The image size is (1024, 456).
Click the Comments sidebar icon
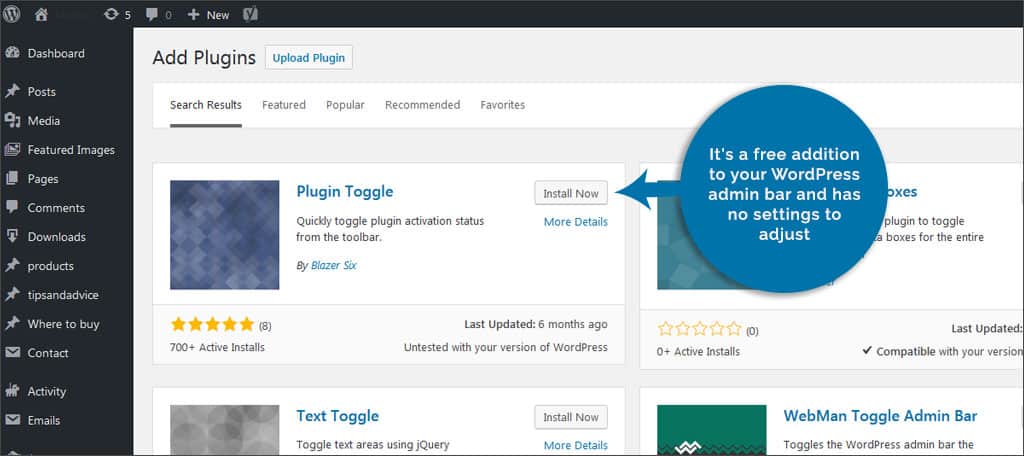(x=12, y=208)
